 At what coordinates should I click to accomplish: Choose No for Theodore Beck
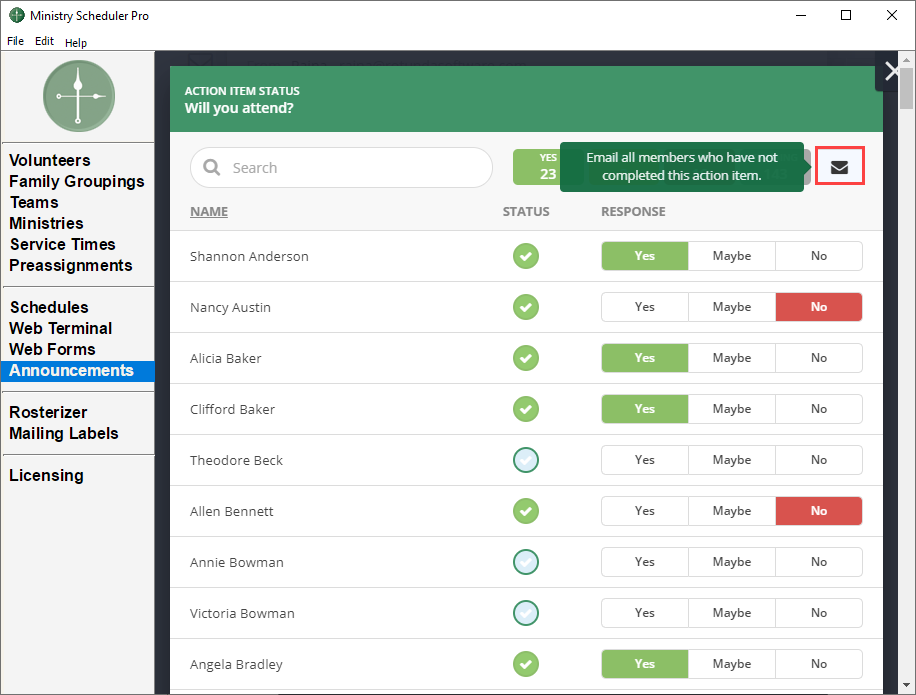(x=818, y=460)
